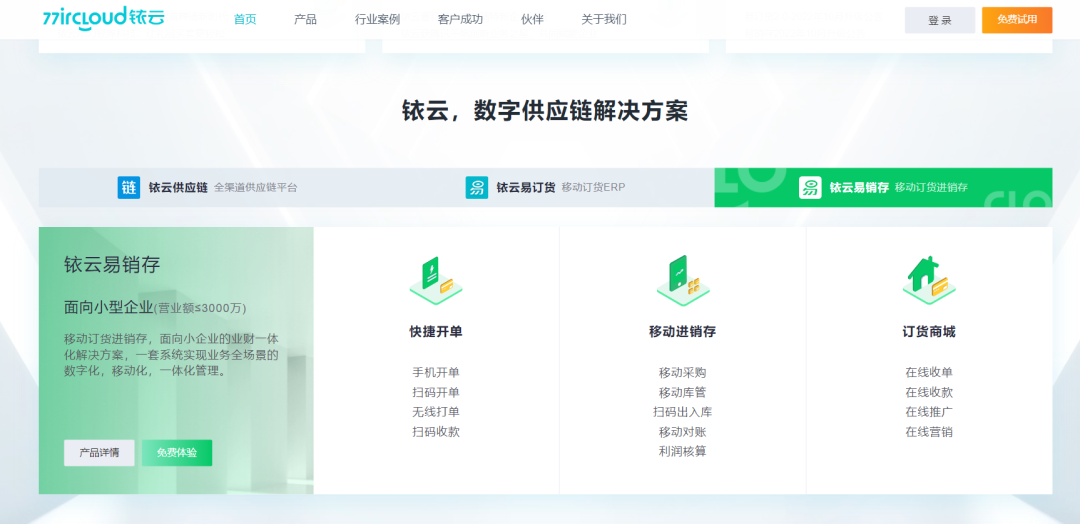Click the 77ircloud 铱云 logo
The image size is (1080, 524).
pyautogui.click(x=104, y=17)
